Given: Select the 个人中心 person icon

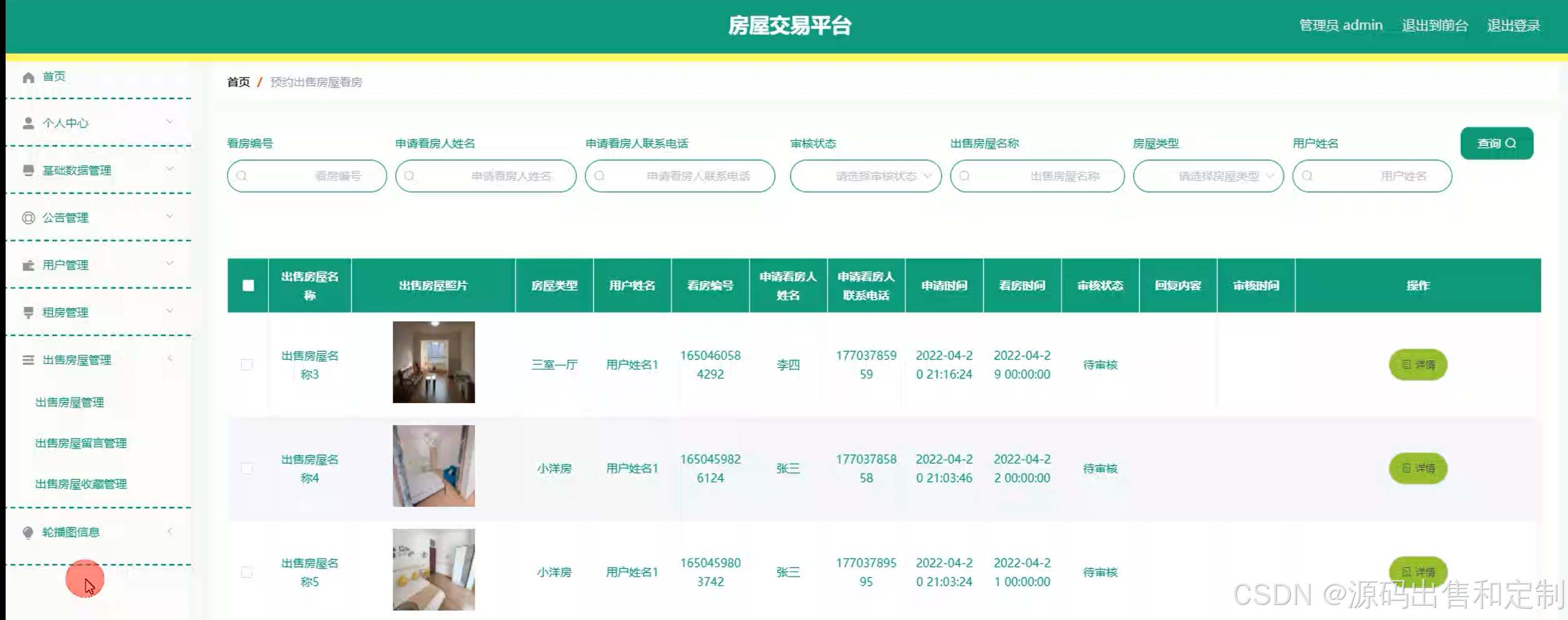Looking at the screenshot, I should tap(28, 122).
